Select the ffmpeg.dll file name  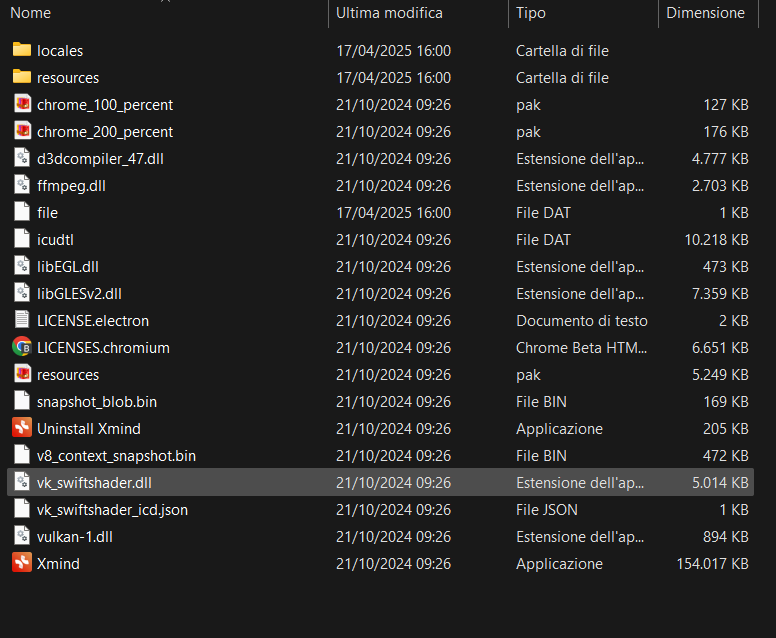coord(71,186)
